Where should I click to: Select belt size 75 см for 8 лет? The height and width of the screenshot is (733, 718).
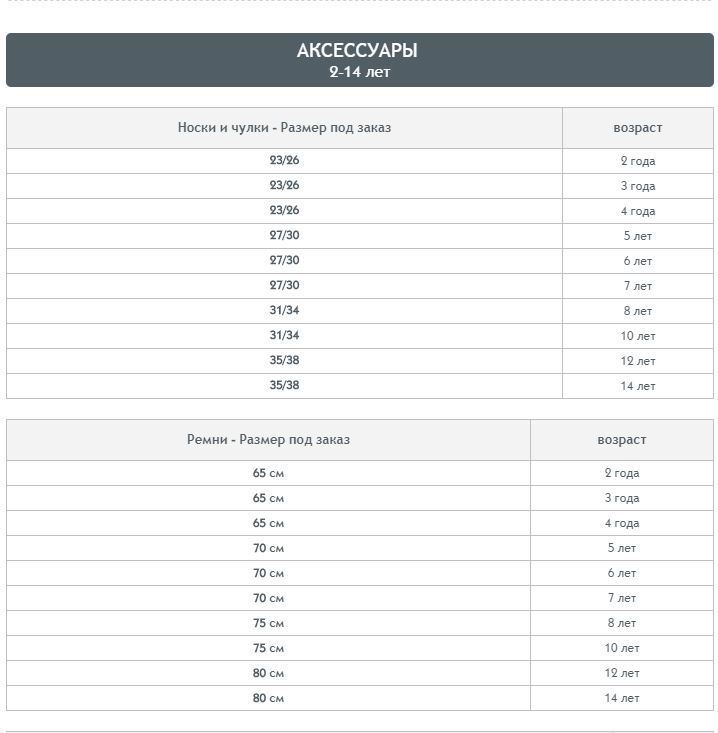pyautogui.click(x=268, y=623)
